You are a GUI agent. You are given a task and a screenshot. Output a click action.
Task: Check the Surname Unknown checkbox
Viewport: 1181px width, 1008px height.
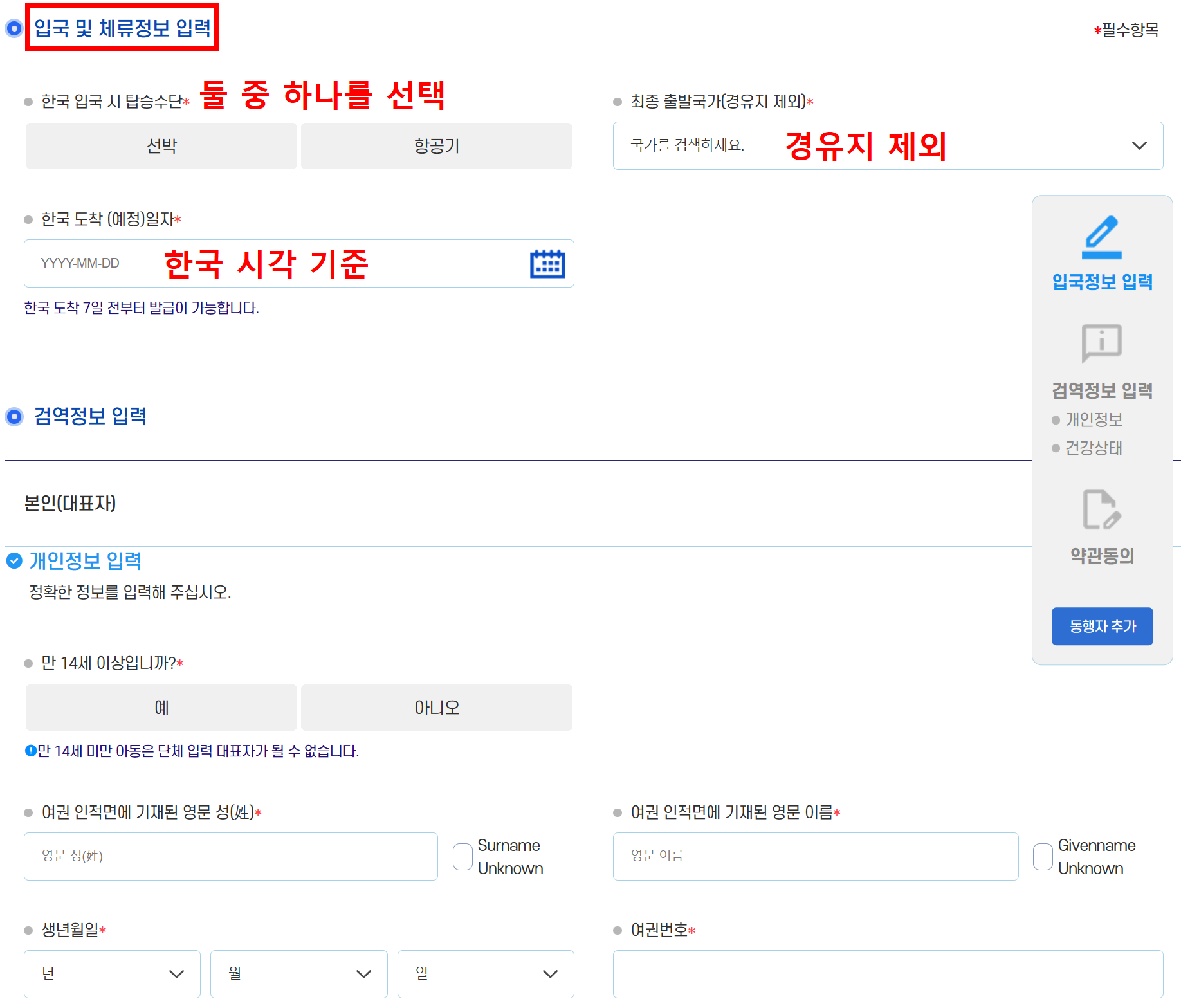coord(463,857)
